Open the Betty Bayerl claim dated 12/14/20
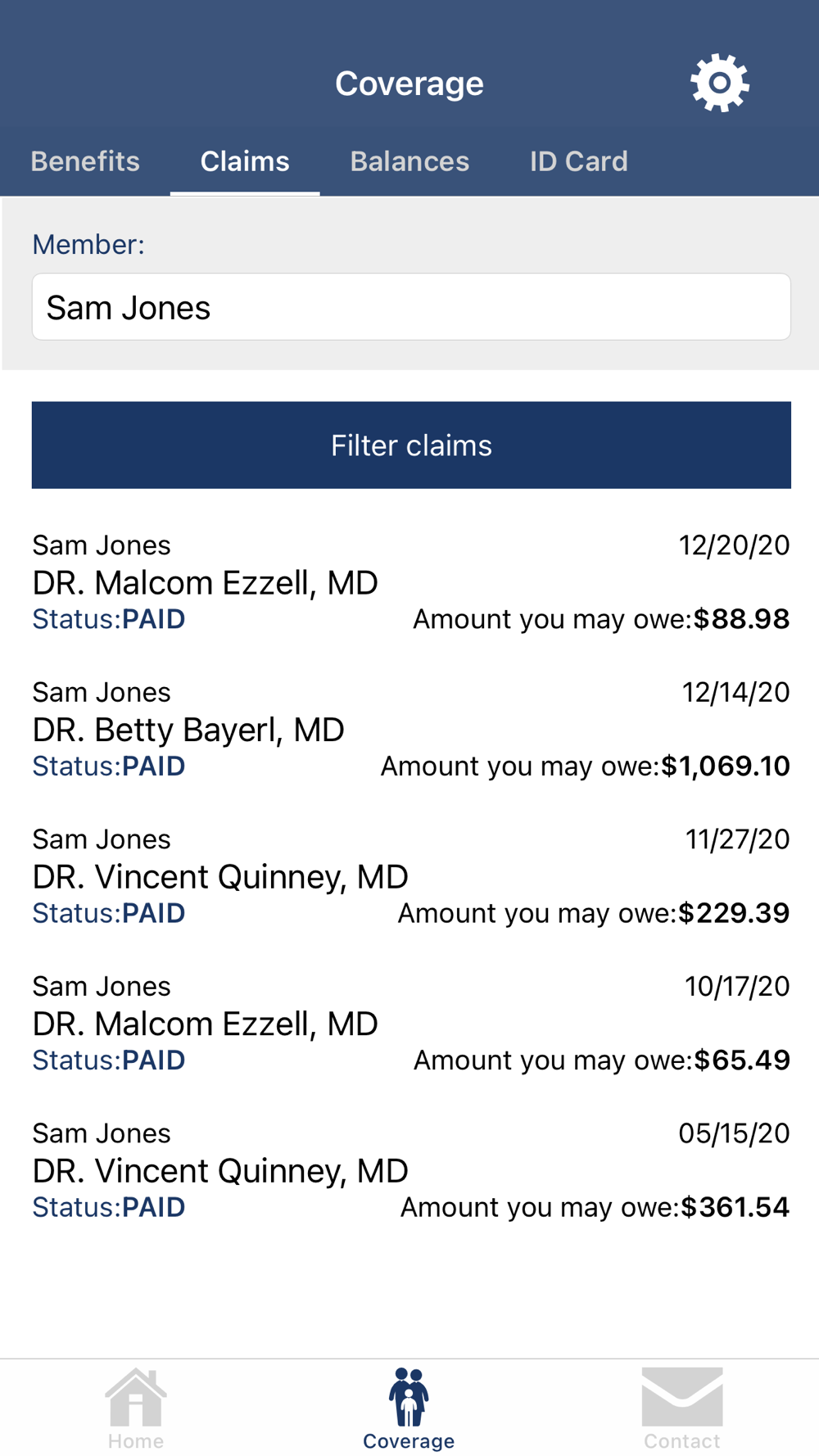Viewport: 819px width, 1456px height. click(411, 730)
